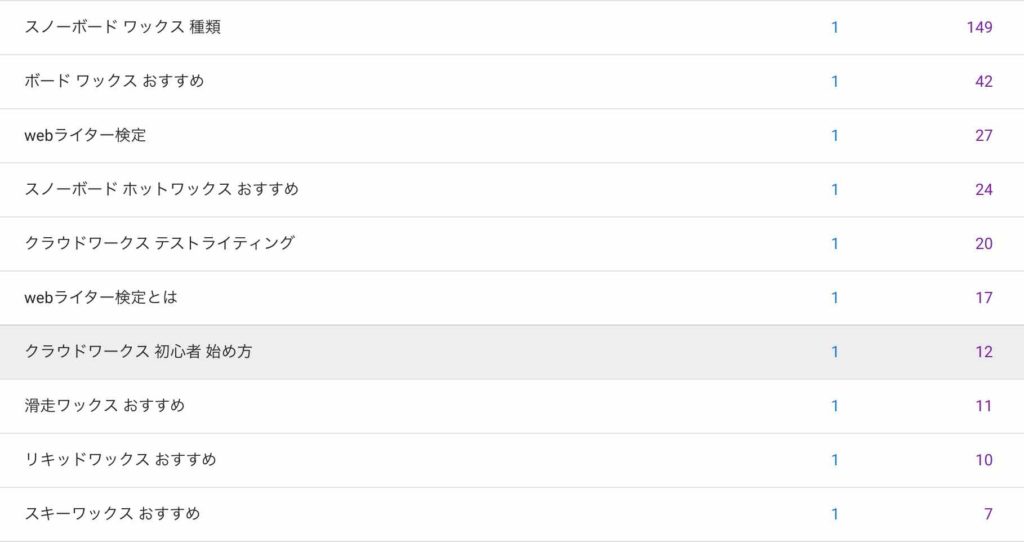Select the スノーボード ワックス 種類 query row
Image resolution: width=1024 pixels, height=542 pixels.
click(512, 27)
